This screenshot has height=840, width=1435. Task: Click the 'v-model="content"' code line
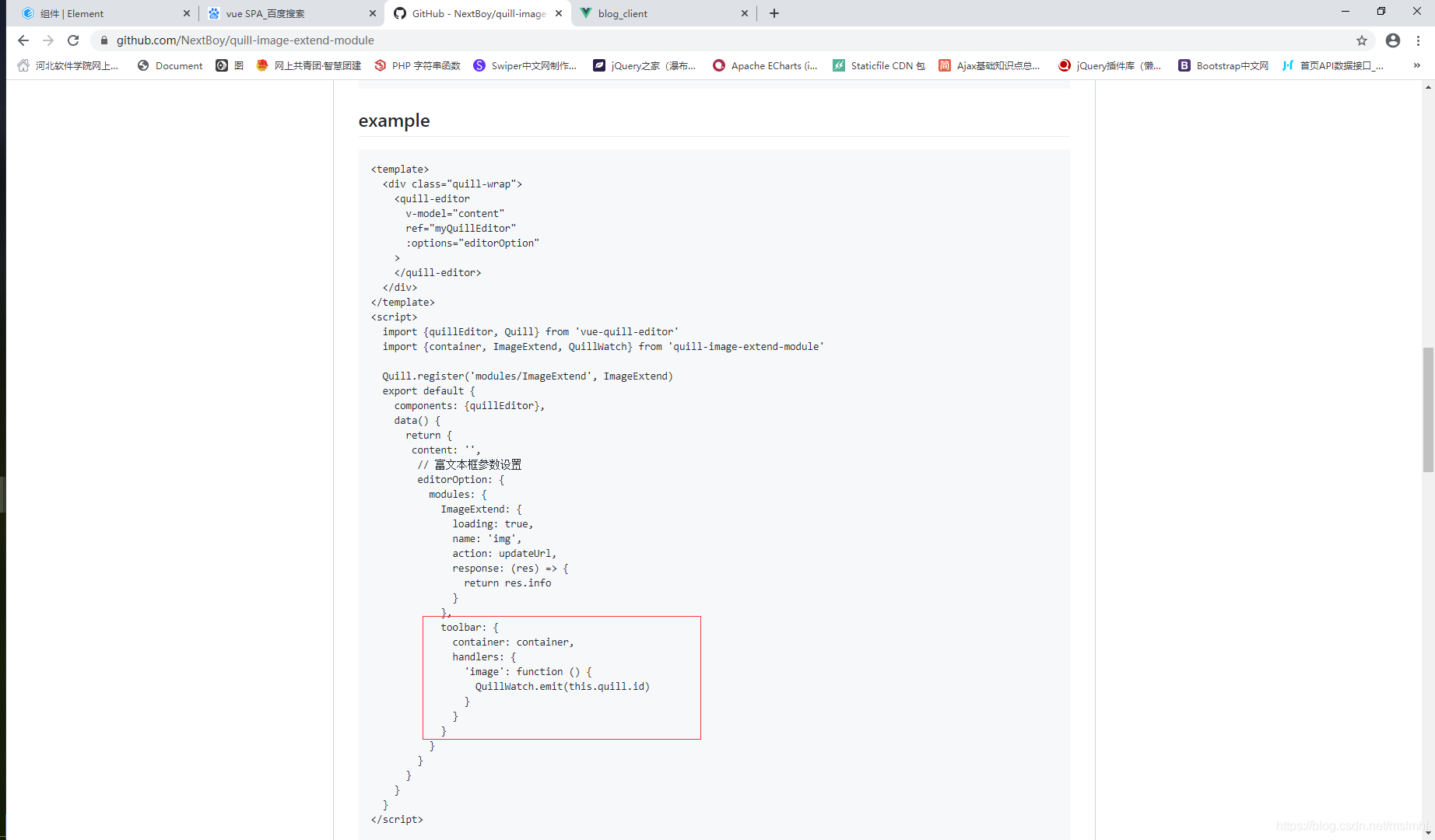click(454, 214)
